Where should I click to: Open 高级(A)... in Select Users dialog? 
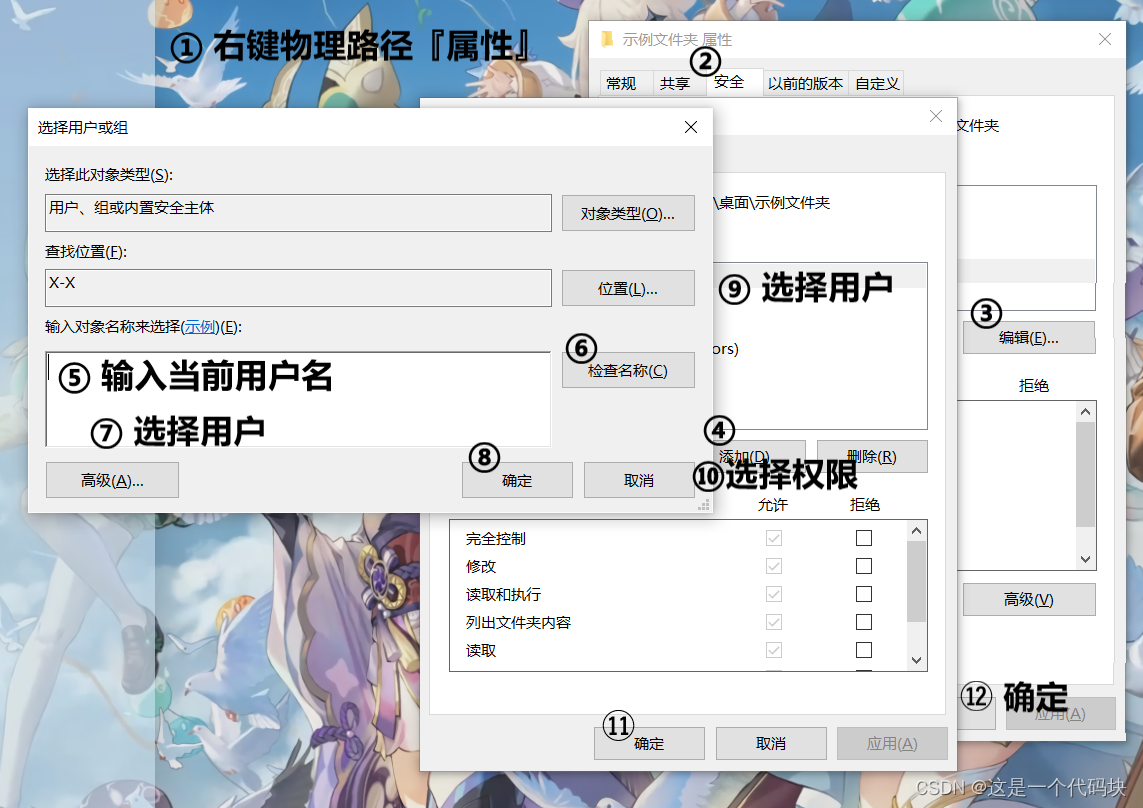tap(112, 481)
